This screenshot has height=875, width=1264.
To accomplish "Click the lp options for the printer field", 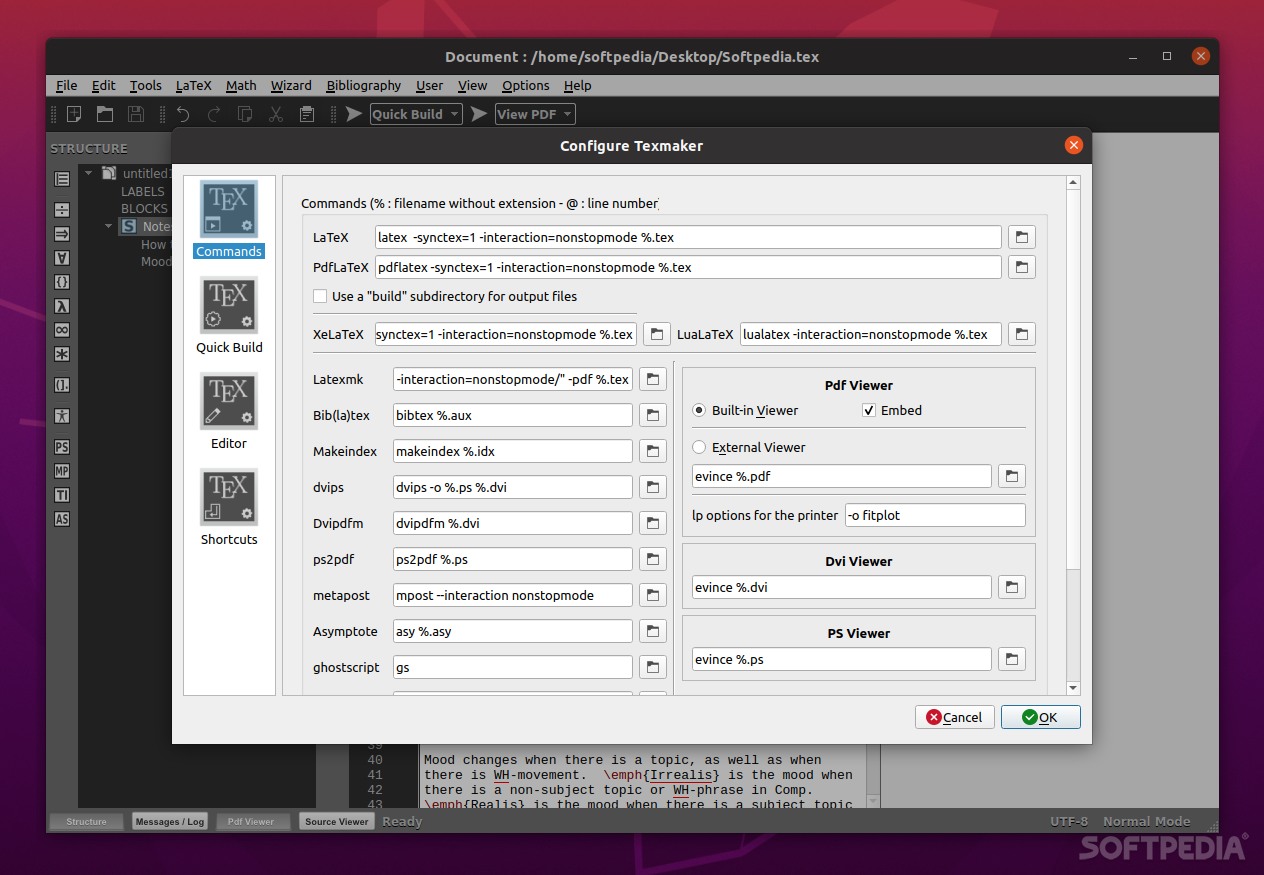I will pos(935,515).
